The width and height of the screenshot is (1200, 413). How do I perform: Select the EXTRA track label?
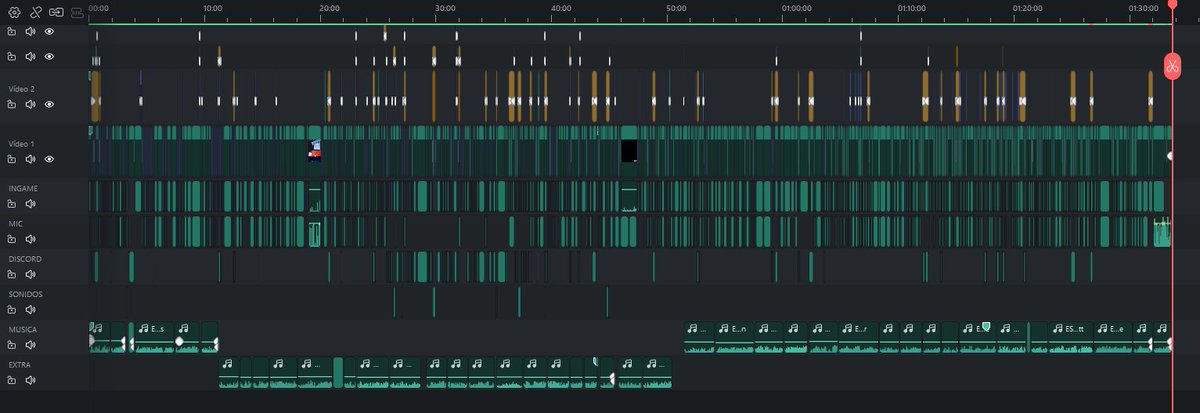[x=19, y=365]
